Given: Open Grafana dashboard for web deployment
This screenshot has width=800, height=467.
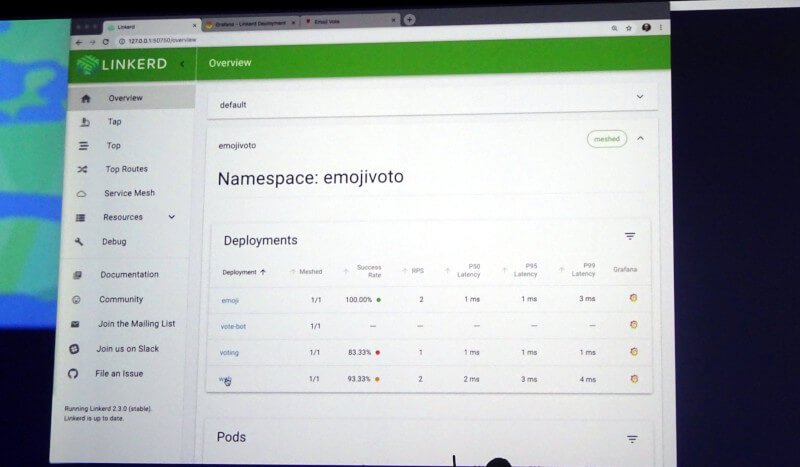Looking at the screenshot, I should [634, 379].
